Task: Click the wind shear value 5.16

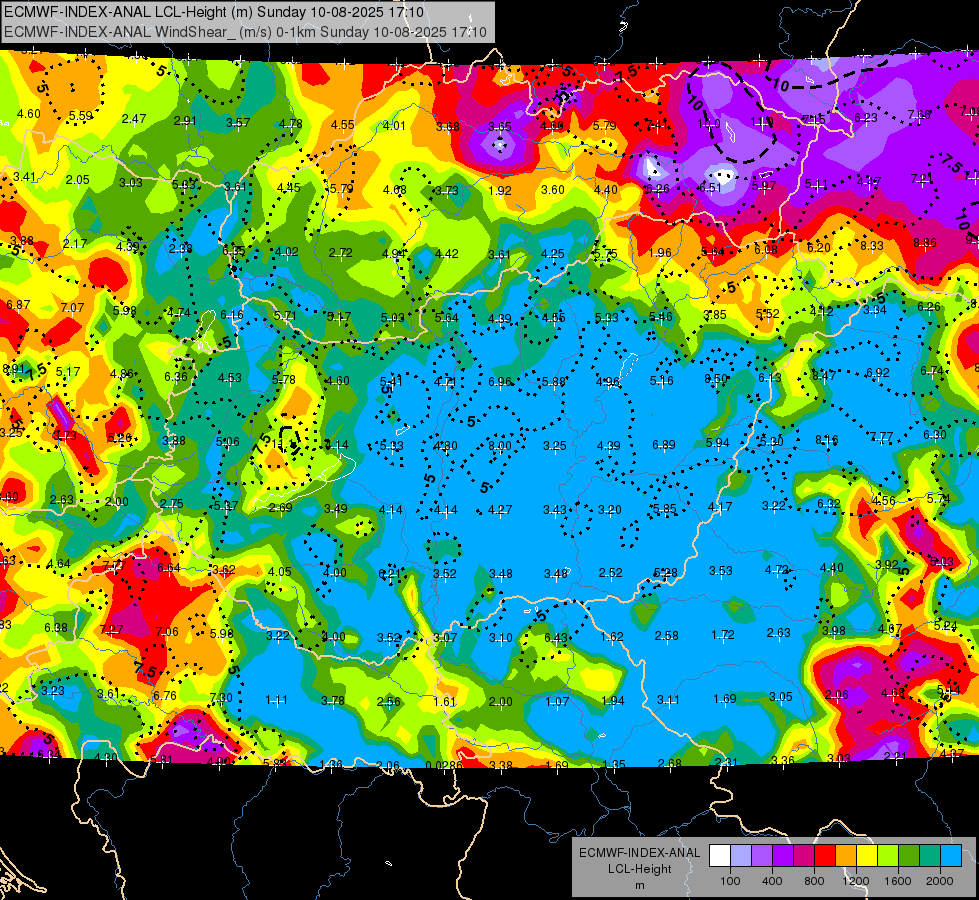Action: (x=662, y=380)
